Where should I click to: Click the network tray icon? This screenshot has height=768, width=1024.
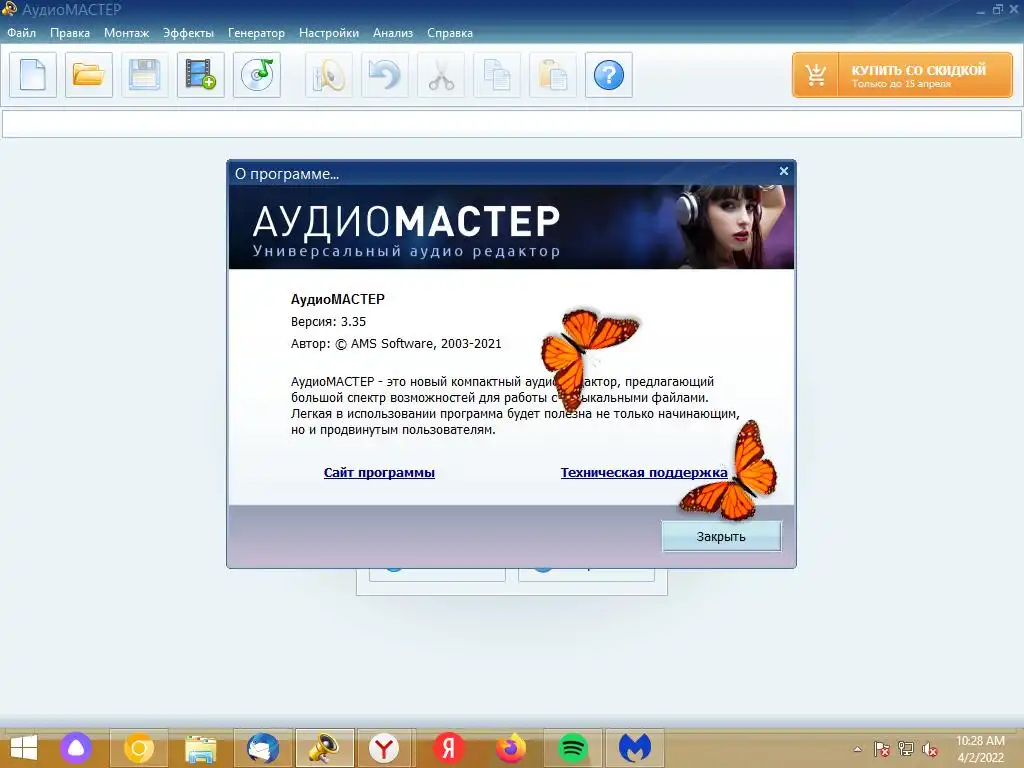906,749
